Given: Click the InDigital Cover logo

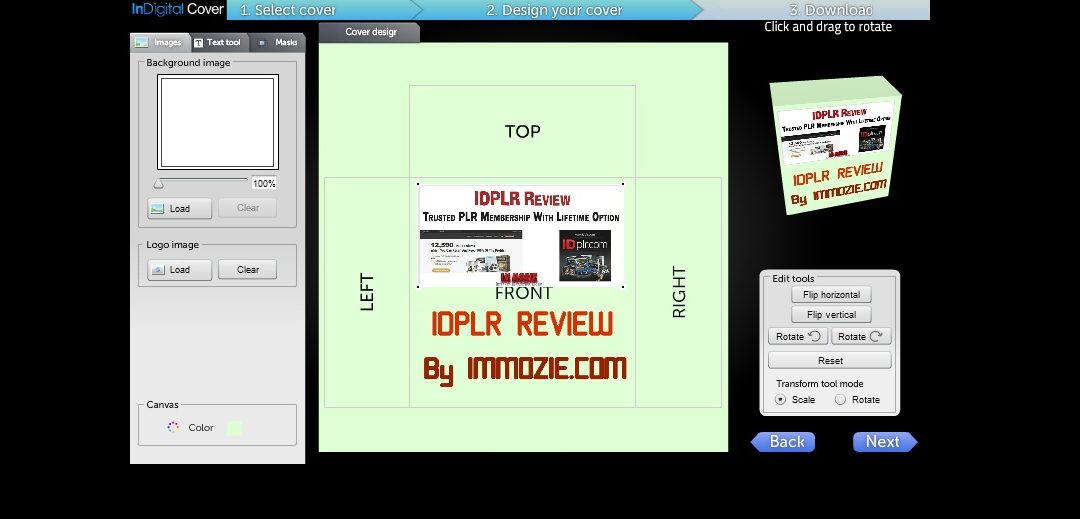Looking at the screenshot, I should point(178,10).
